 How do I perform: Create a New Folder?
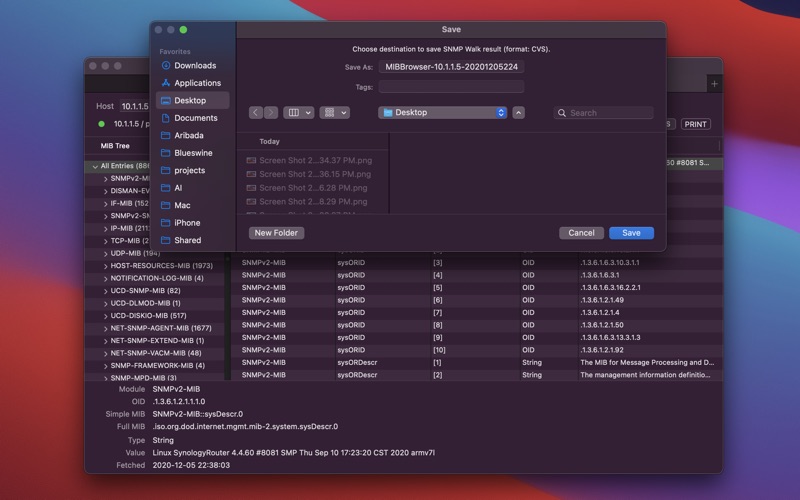tap(277, 233)
